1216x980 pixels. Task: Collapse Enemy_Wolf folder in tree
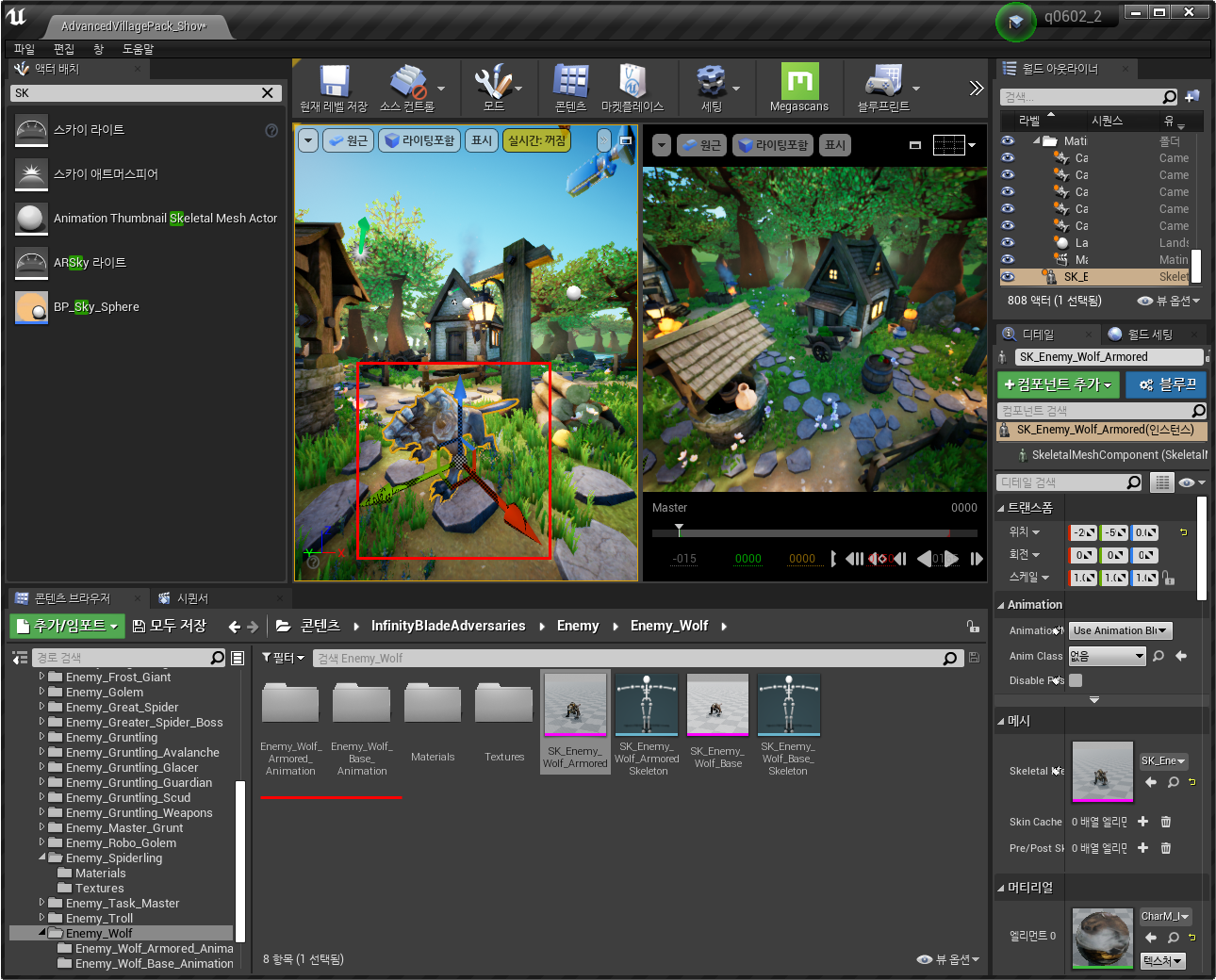click(41, 934)
